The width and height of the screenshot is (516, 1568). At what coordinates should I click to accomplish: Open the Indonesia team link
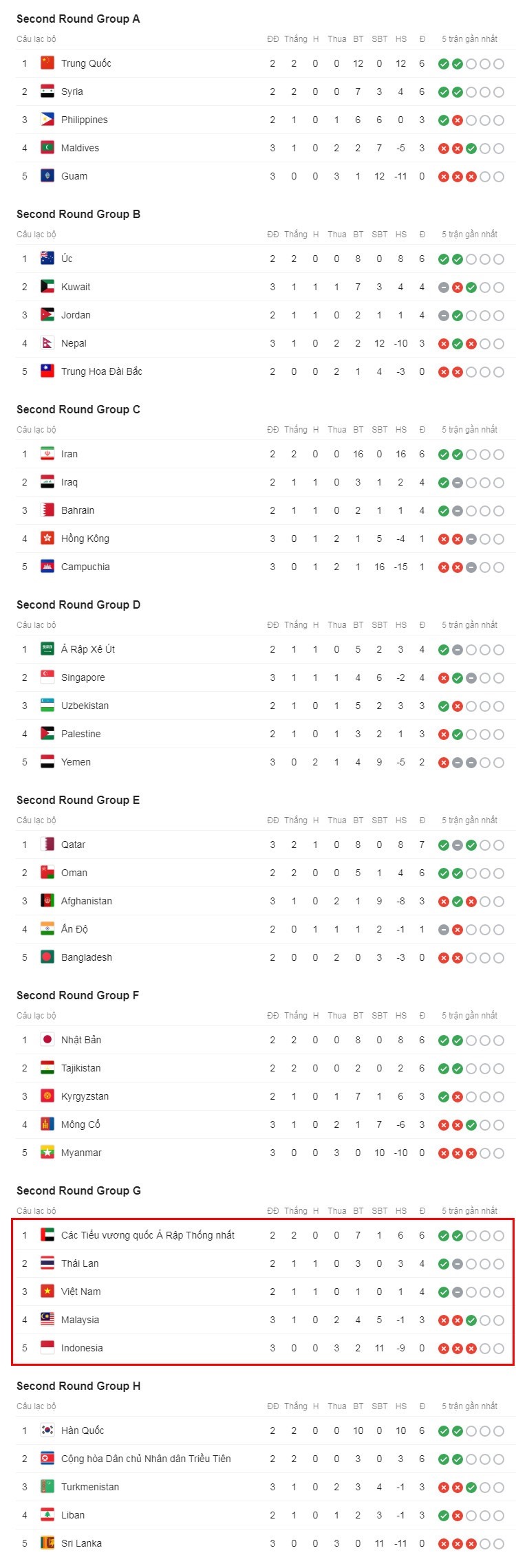point(82,1348)
